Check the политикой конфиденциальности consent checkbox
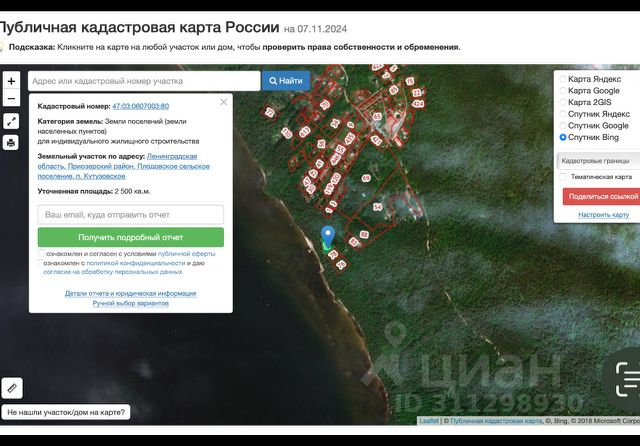Screen dimensions: 640x446 point(40,263)
